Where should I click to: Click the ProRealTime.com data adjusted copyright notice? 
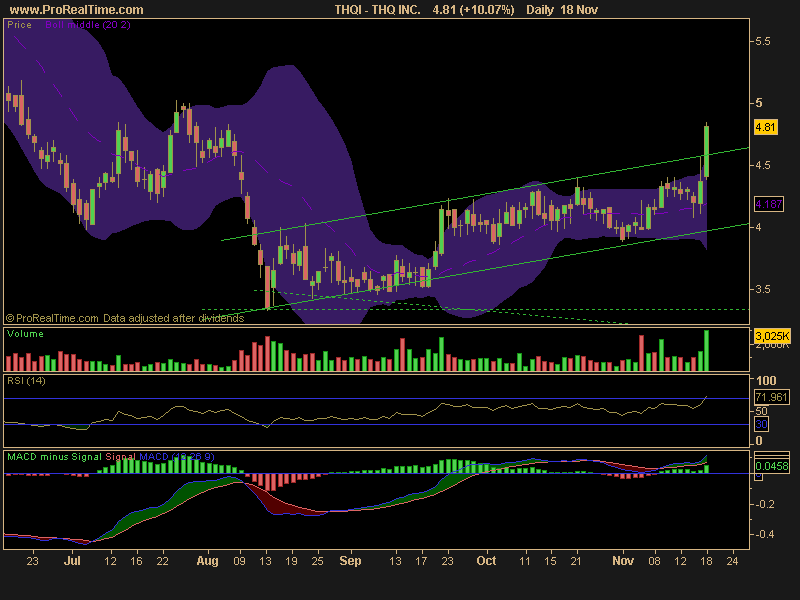click(x=125, y=318)
